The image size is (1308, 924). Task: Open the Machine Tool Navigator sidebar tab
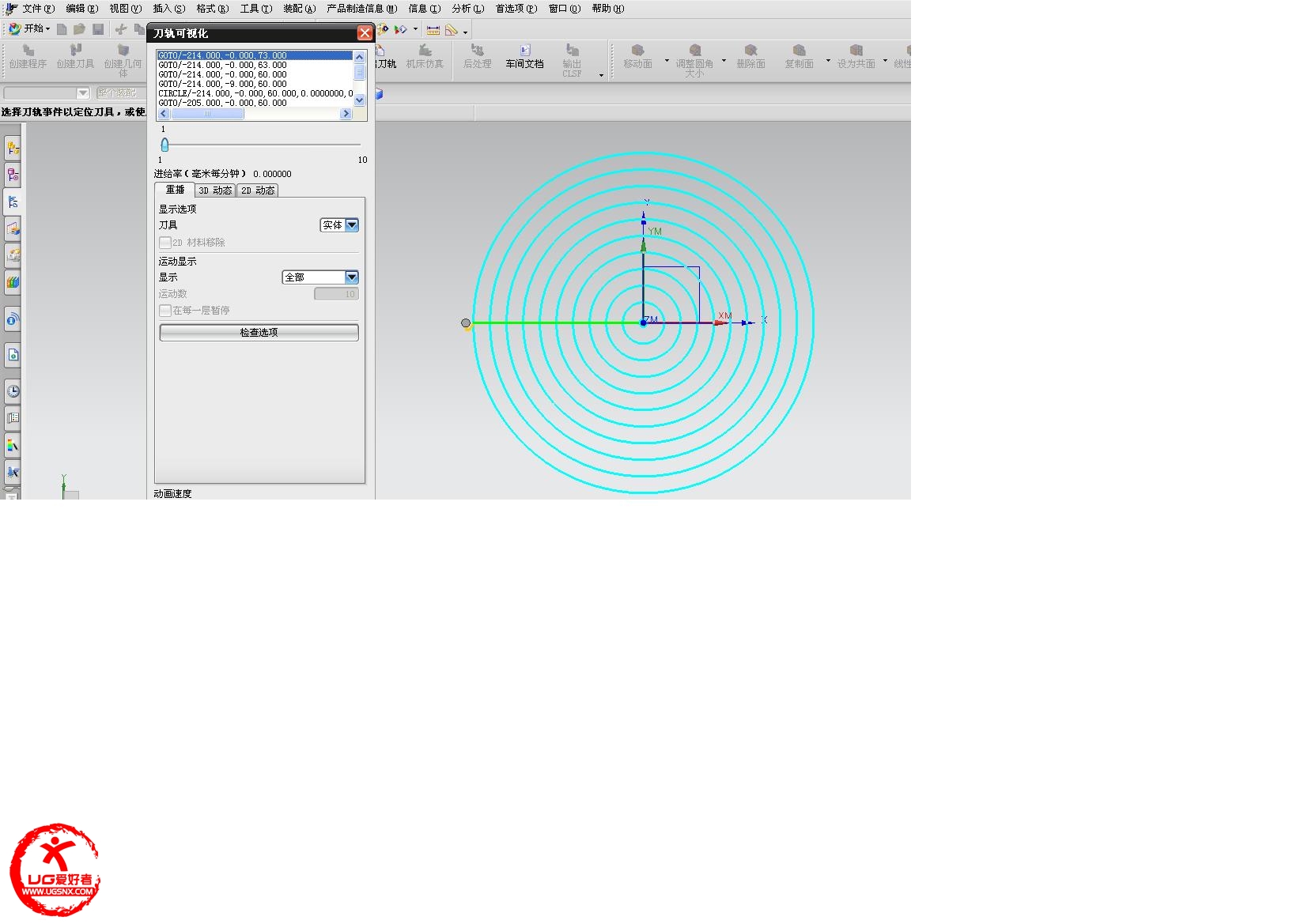click(13, 228)
